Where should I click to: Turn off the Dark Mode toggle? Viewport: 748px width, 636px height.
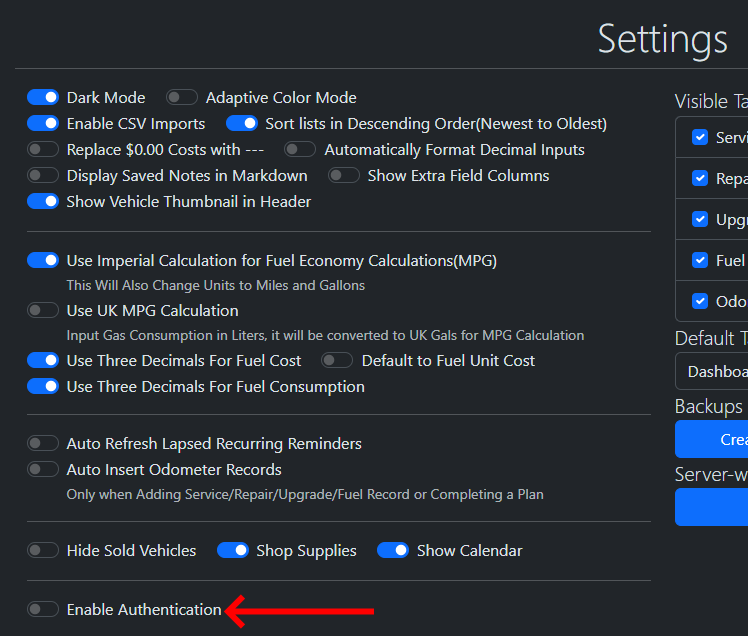pyautogui.click(x=43, y=98)
